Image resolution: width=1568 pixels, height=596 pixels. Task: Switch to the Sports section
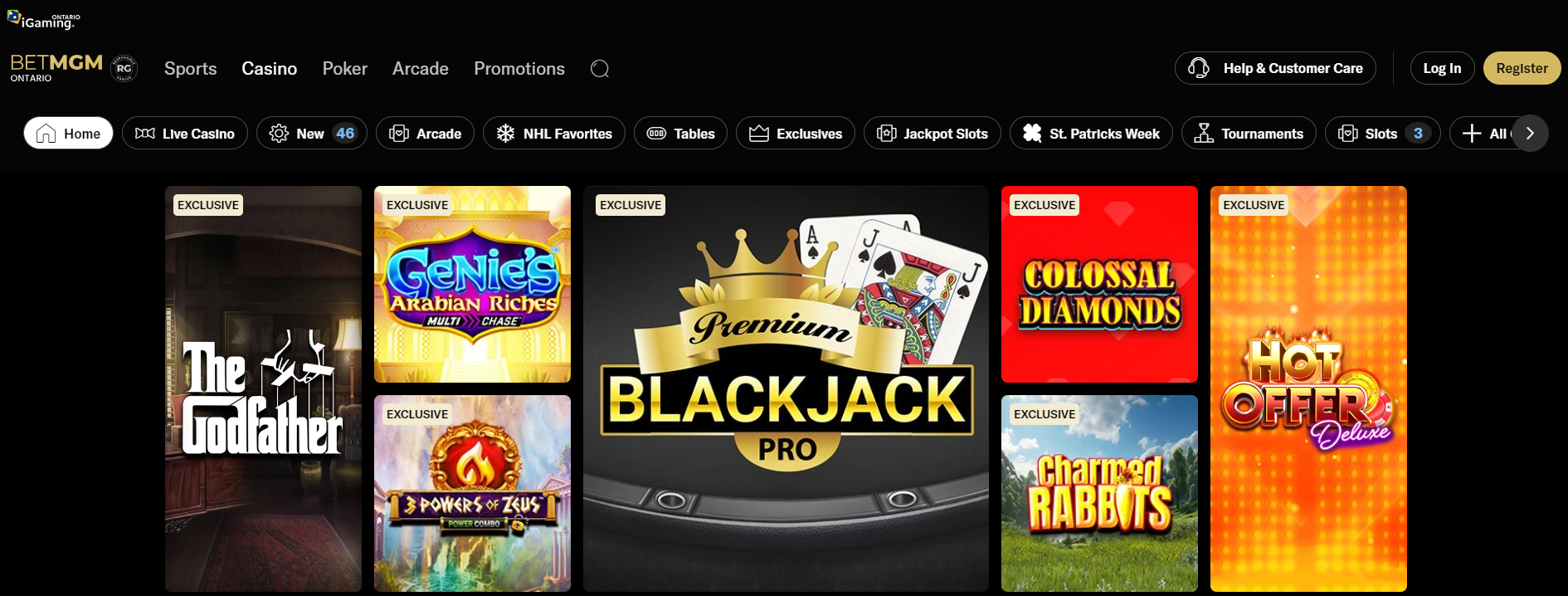(x=191, y=69)
